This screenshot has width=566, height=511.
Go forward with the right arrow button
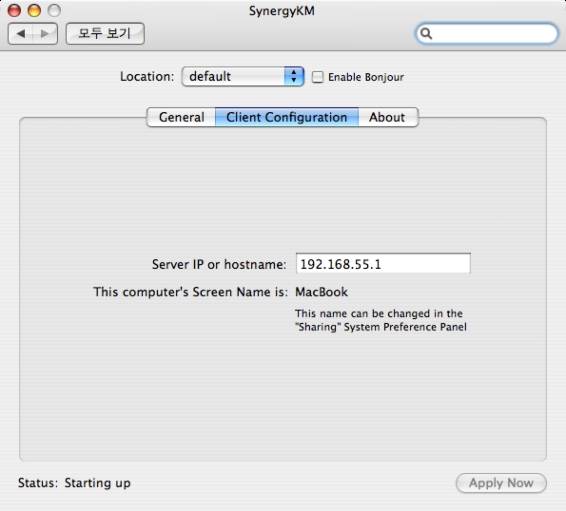(x=45, y=34)
